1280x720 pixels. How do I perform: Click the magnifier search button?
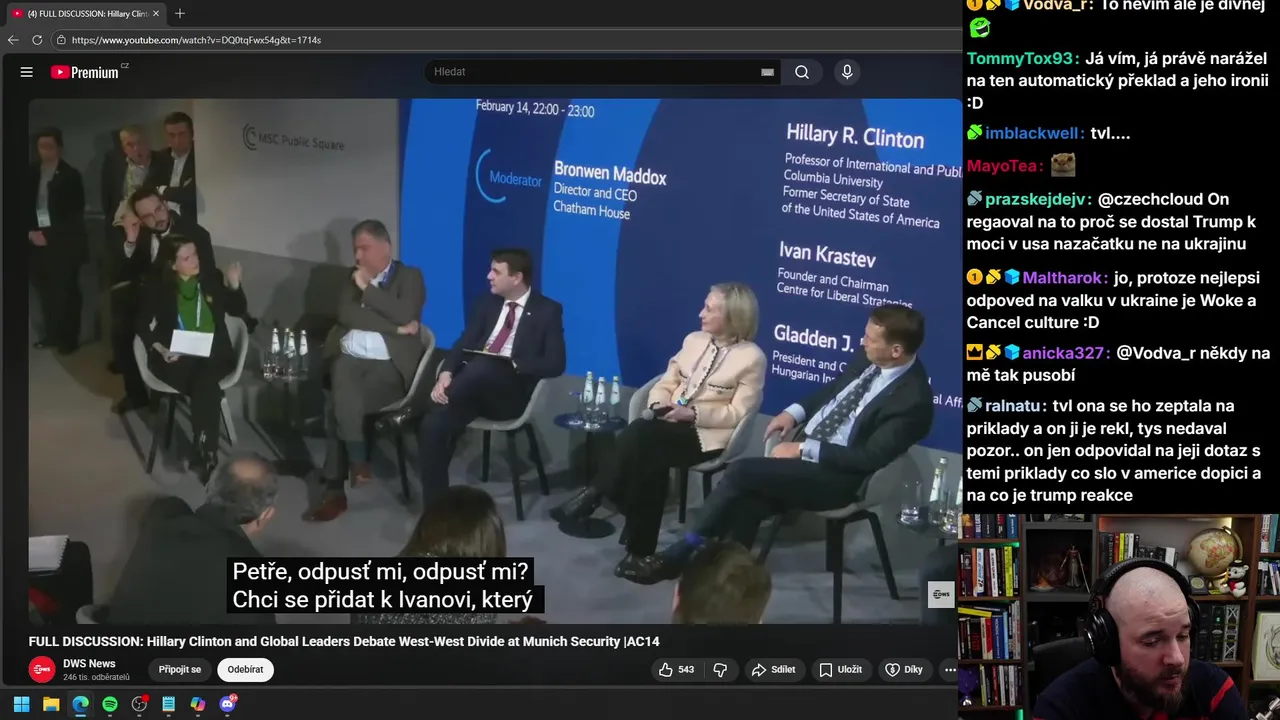pyautogui.click(x=802, y=72)
